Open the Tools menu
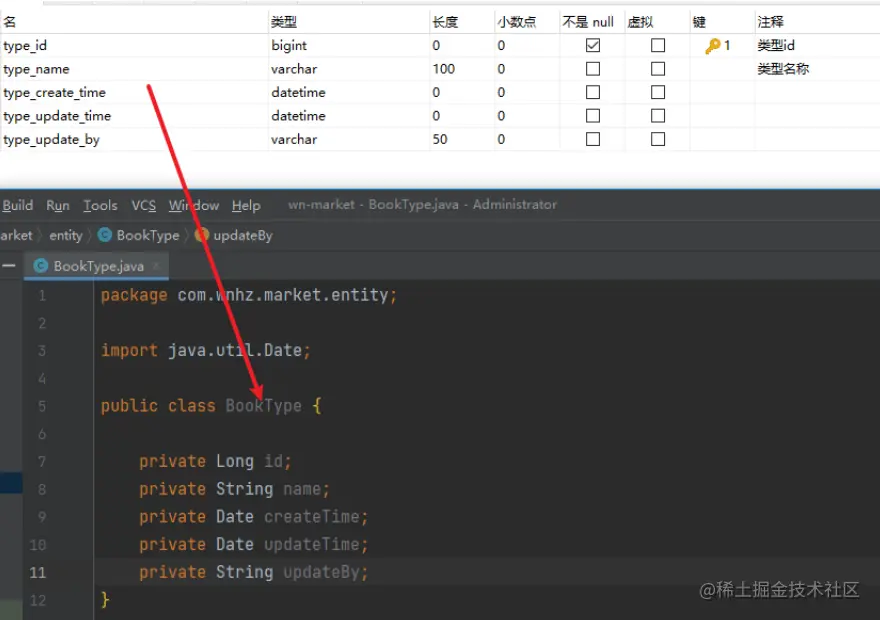Image resolution: width=880 pixels, height=620 pixels. point(100,205)
